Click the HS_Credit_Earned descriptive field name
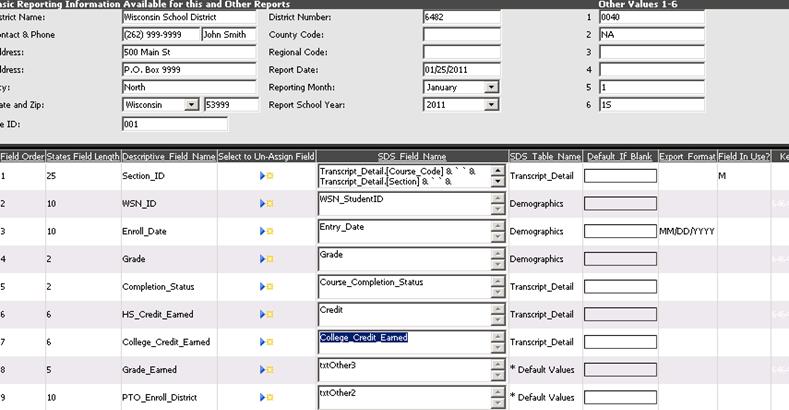The width and height of the screenshot is (789, 410). (157, 314)
